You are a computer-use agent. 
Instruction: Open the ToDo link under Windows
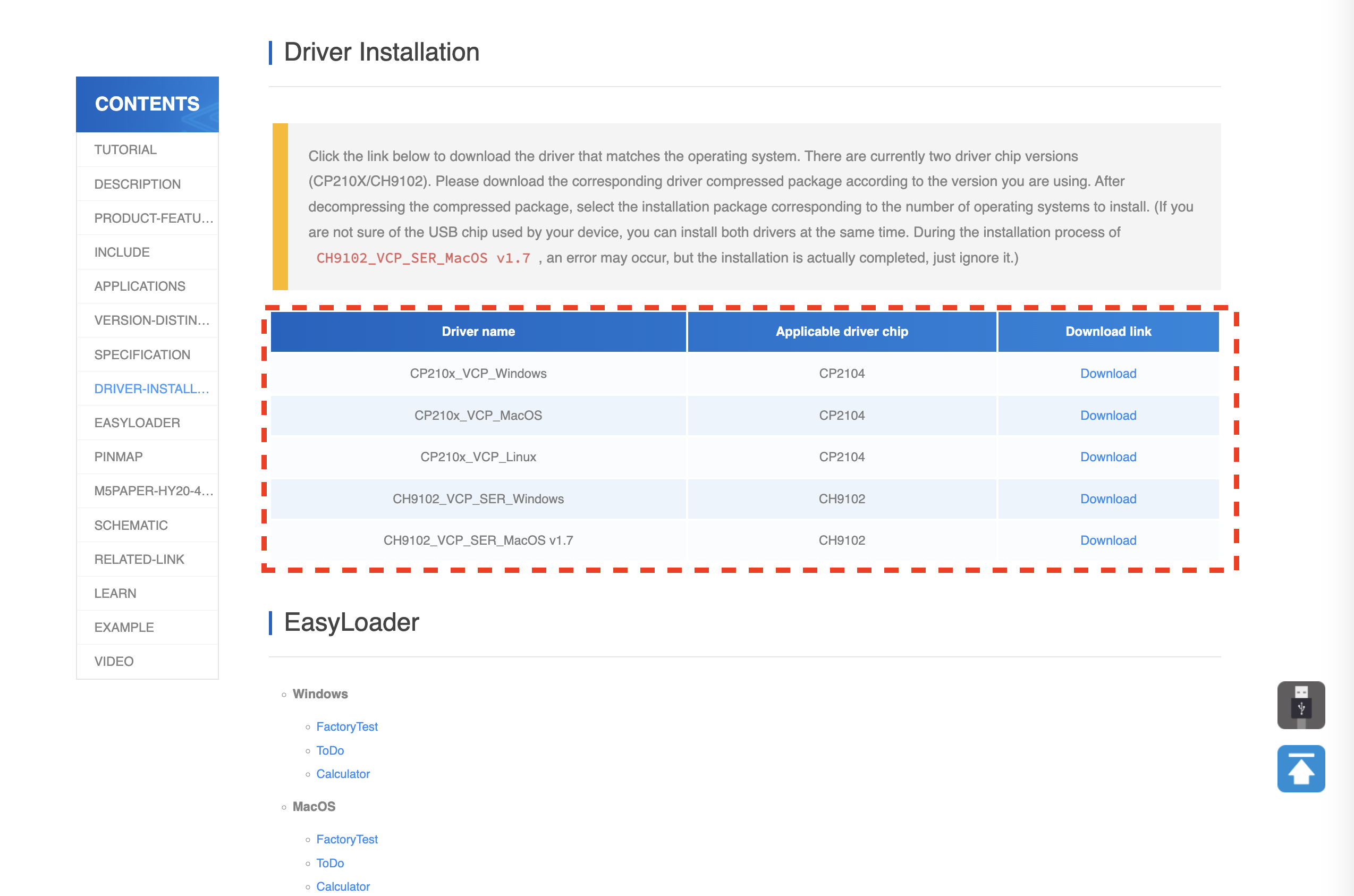point(329,750)
